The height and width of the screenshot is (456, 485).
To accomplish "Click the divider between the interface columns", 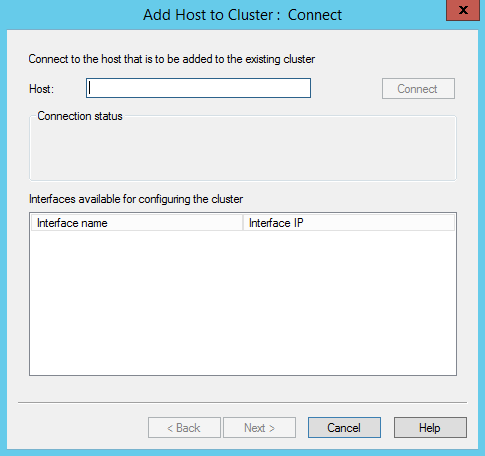I will [243, 223].
